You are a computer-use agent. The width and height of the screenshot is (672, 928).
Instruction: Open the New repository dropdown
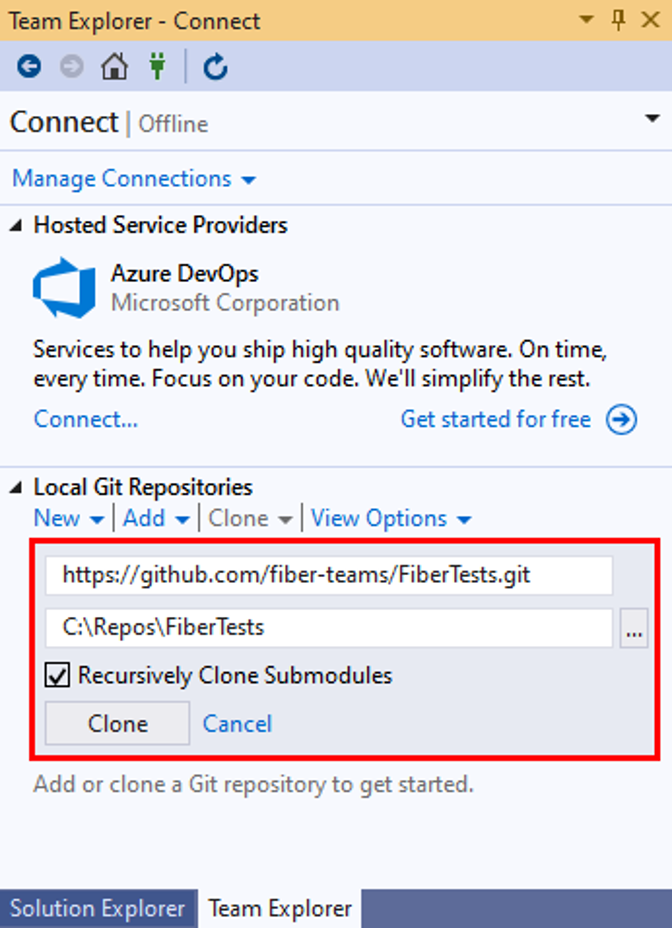coord(69,518)
